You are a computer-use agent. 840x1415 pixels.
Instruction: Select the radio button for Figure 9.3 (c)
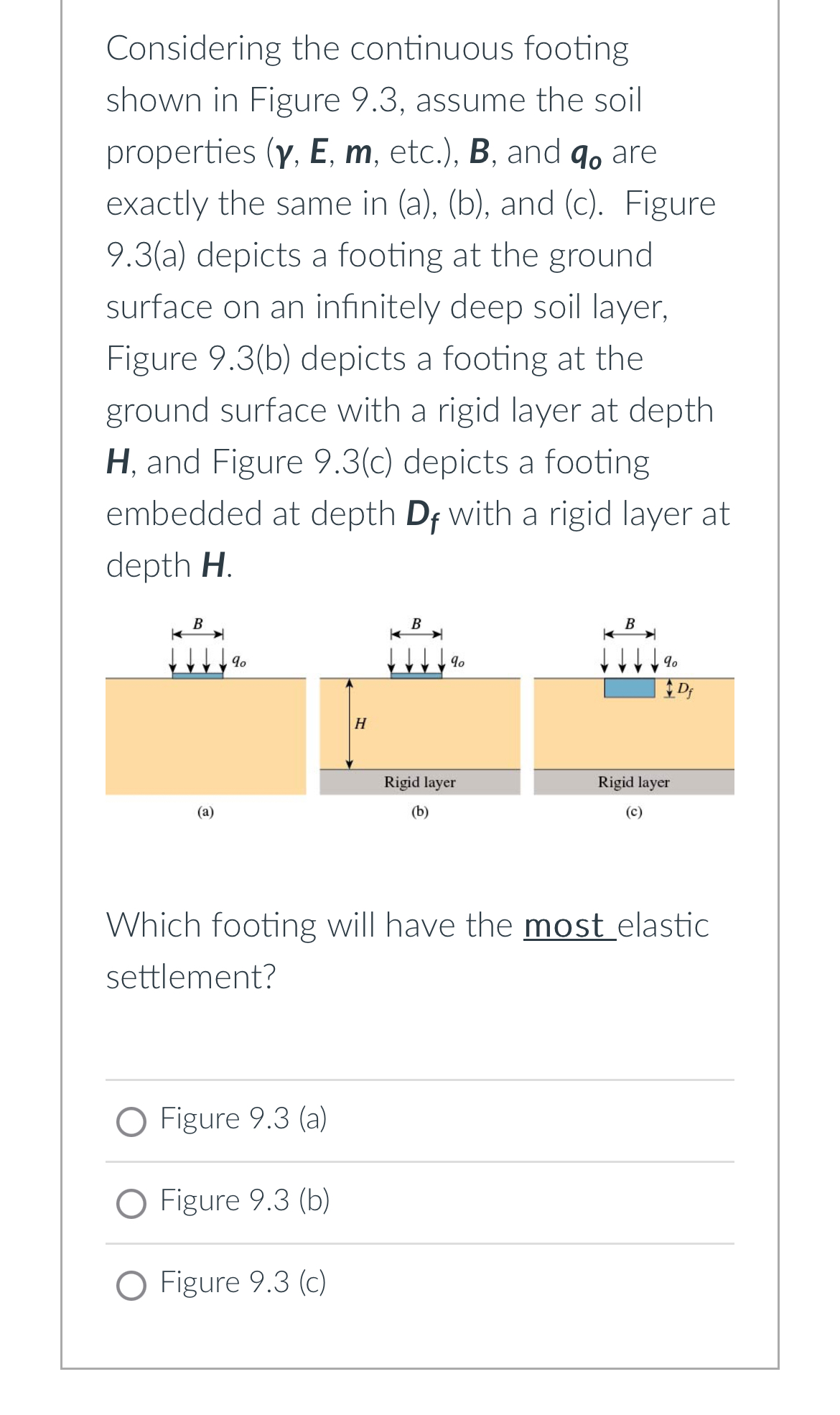(x=133, y=1282)
